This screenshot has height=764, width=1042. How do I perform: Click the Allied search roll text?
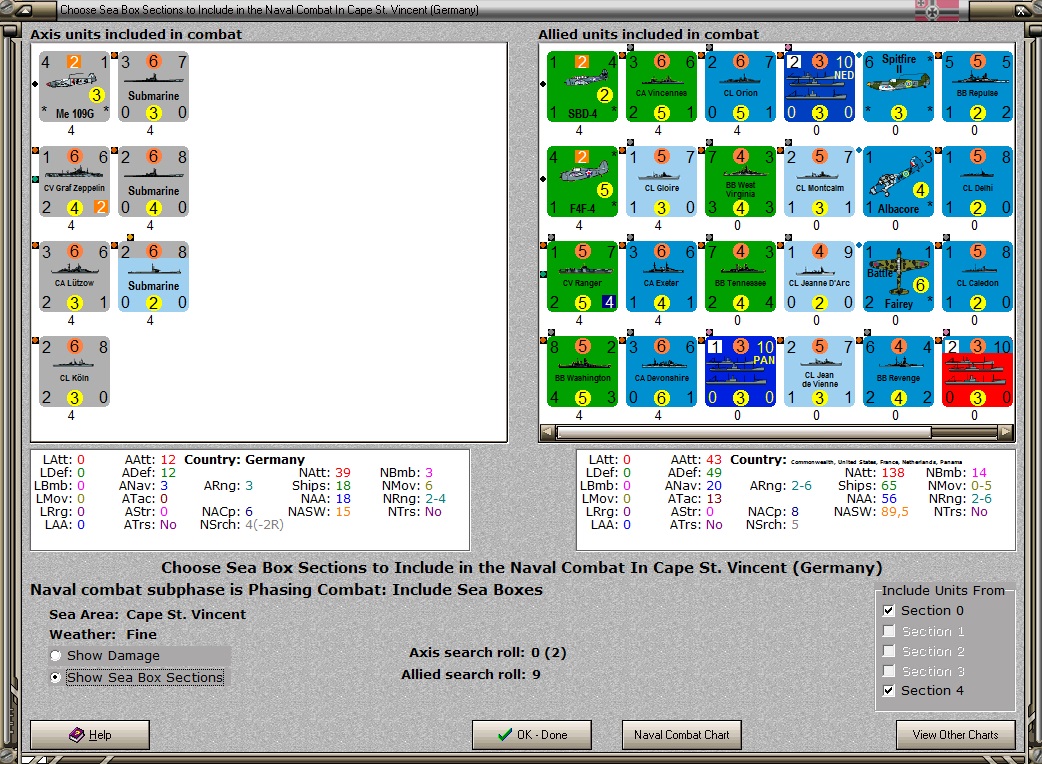point(470,674)
